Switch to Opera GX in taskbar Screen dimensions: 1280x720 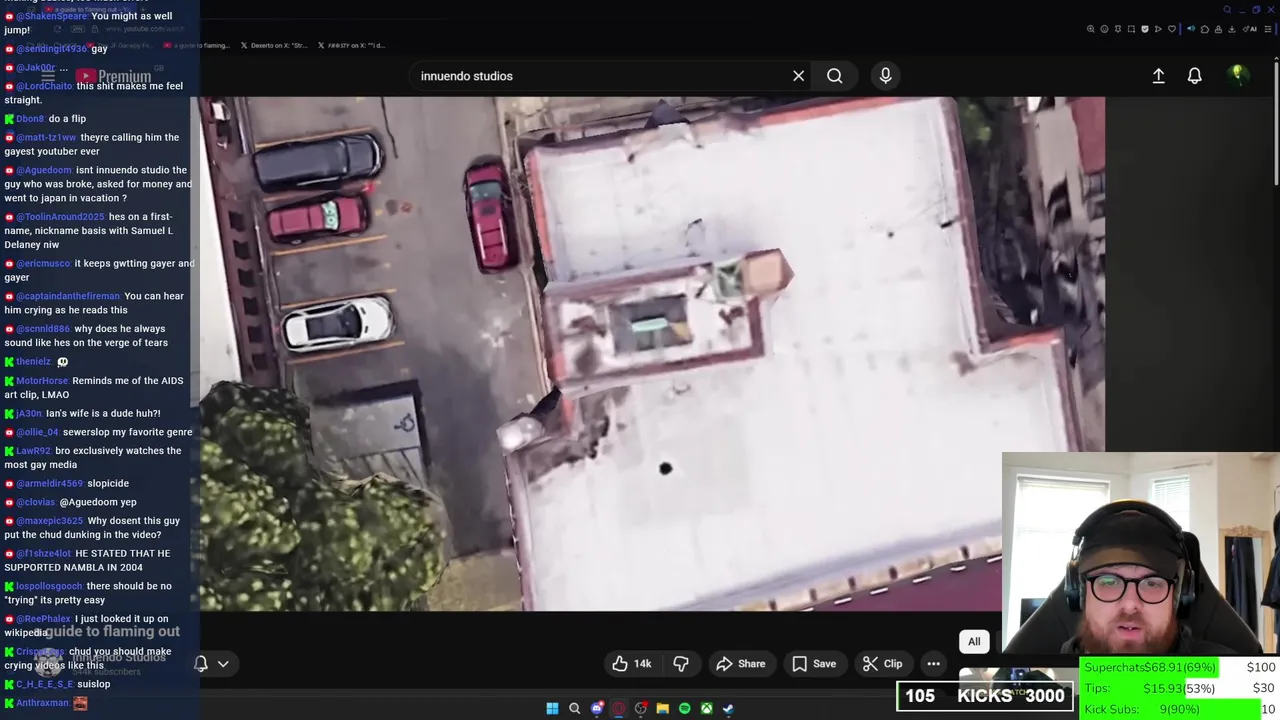coord(618,708)
